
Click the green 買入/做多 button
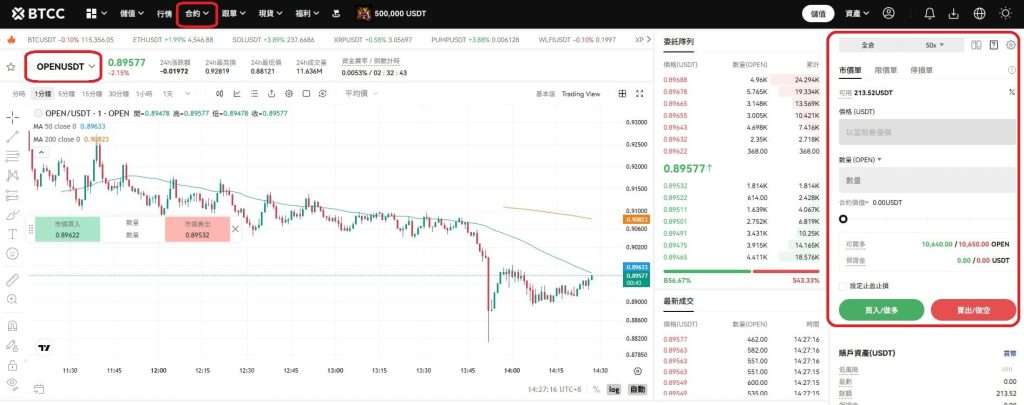tap(881, 310)
